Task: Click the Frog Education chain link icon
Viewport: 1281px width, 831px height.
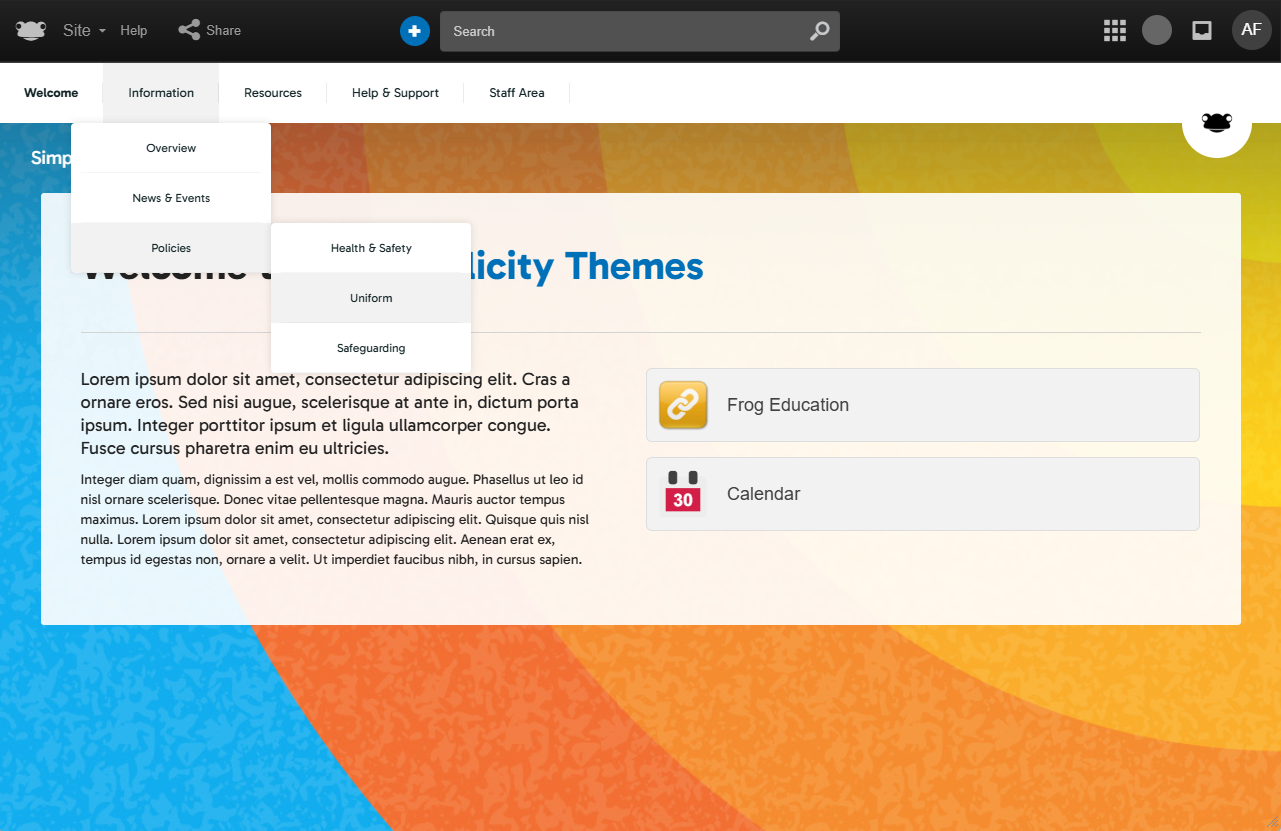Action: click(683, 405)
